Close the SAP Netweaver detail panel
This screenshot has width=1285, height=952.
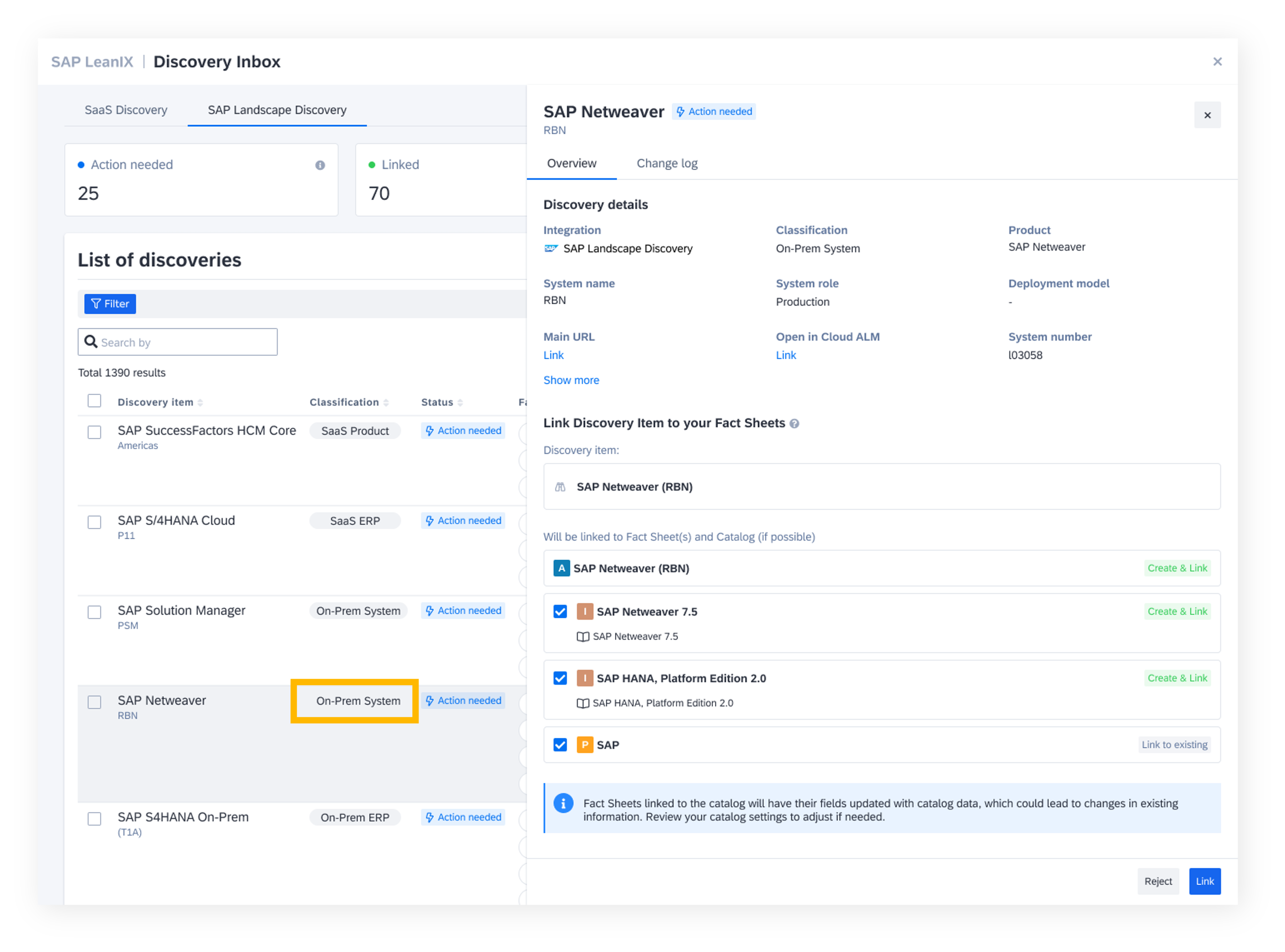pos(1207,115)
